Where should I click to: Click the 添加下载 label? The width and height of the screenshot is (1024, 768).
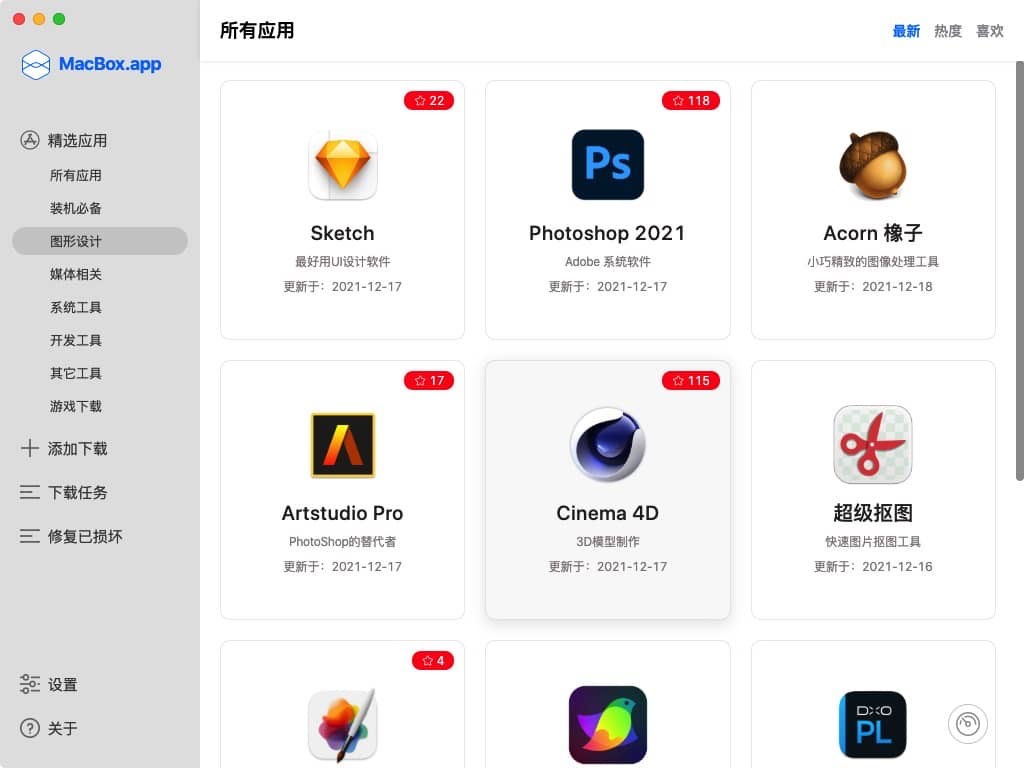click(x=77, y=449)
